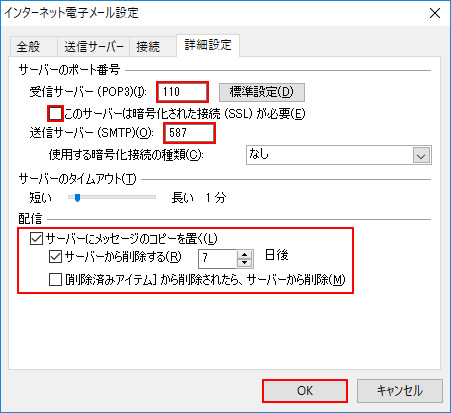451x413 pixels.
Task: Uncheck サーバーにメッセージのコピーを置く
Action: (x=36, y=239)
